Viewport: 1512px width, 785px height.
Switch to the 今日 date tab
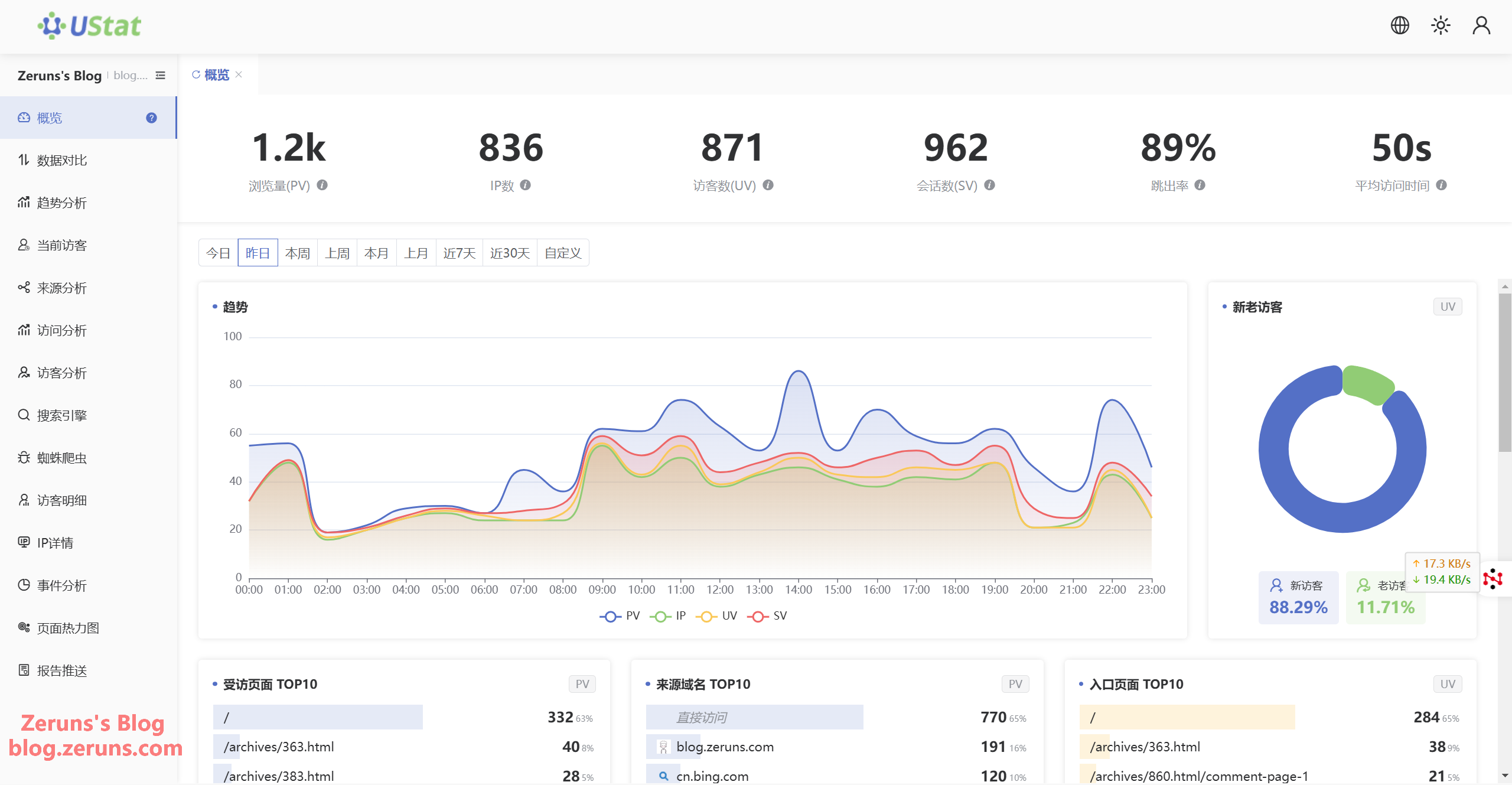pyautogui.click(x=217, y=252)
